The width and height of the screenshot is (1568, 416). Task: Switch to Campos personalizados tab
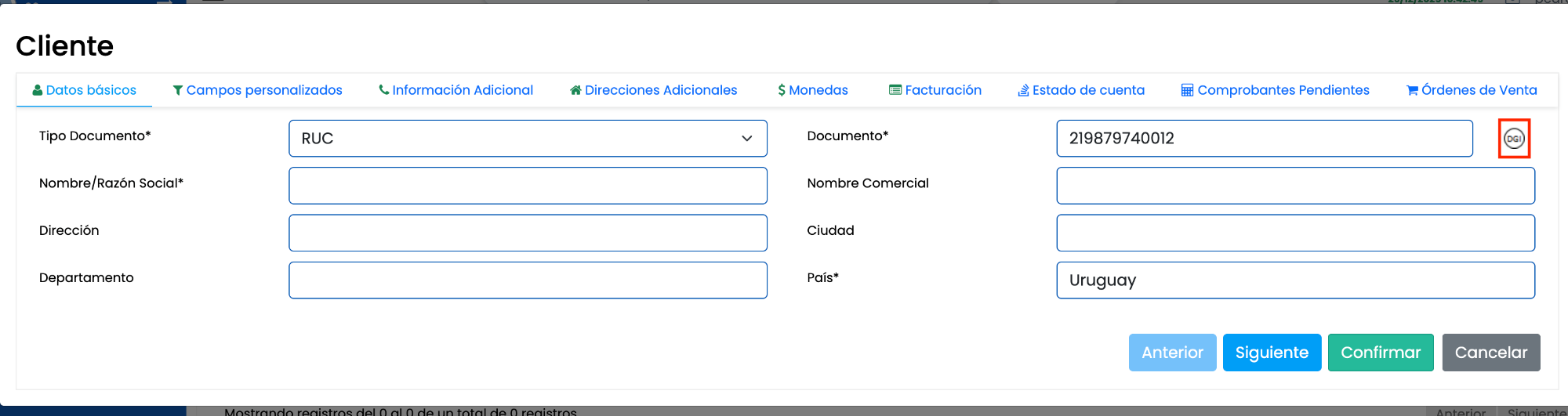click(257, 90)
